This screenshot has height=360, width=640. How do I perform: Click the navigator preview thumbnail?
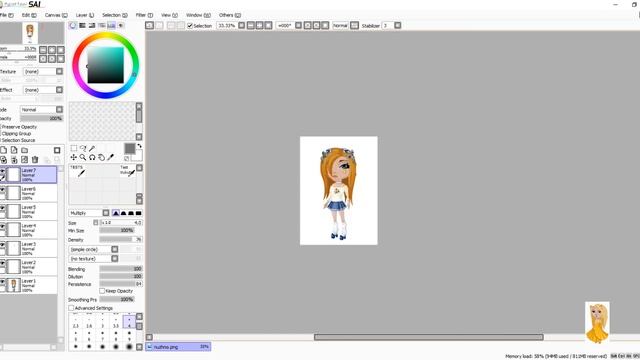point(30,33)
